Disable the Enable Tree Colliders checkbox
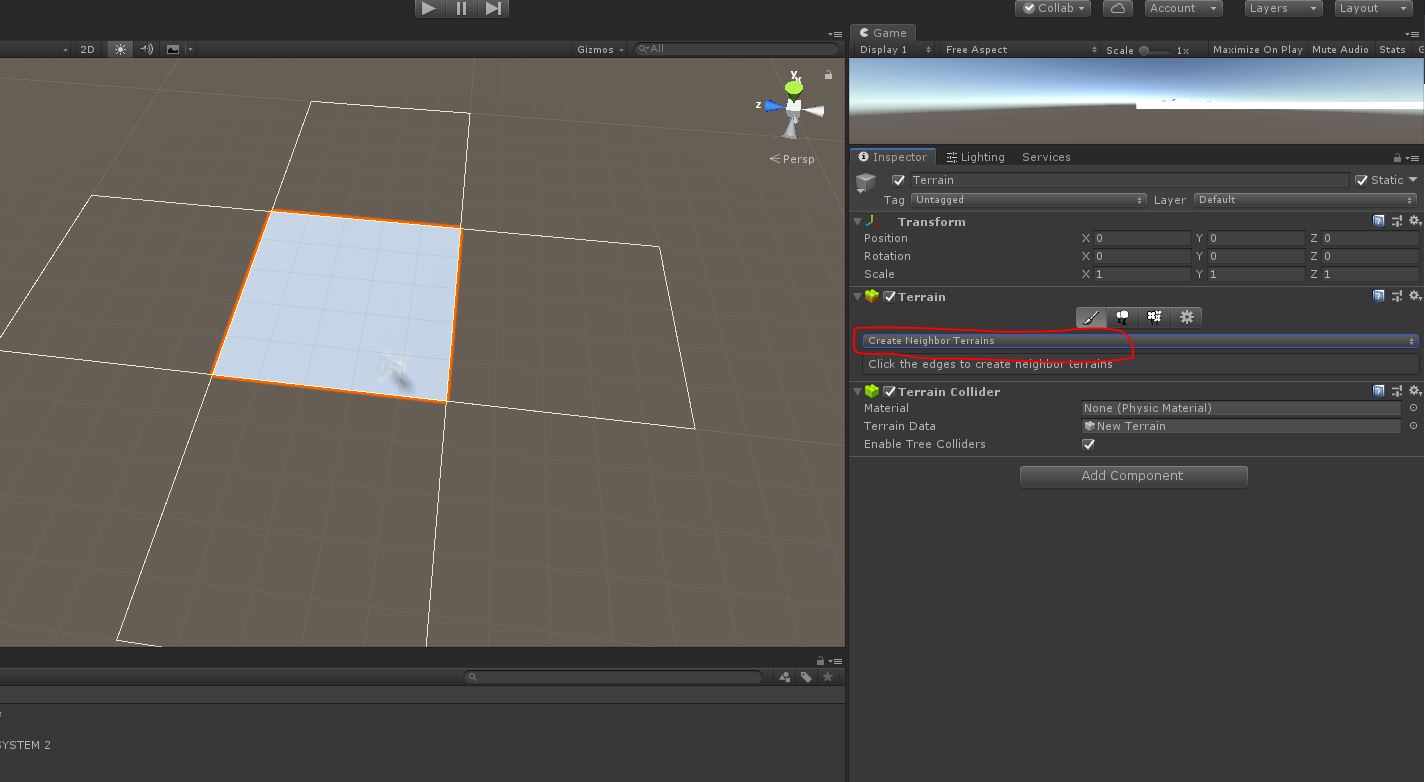 [x=1089, y=444]
